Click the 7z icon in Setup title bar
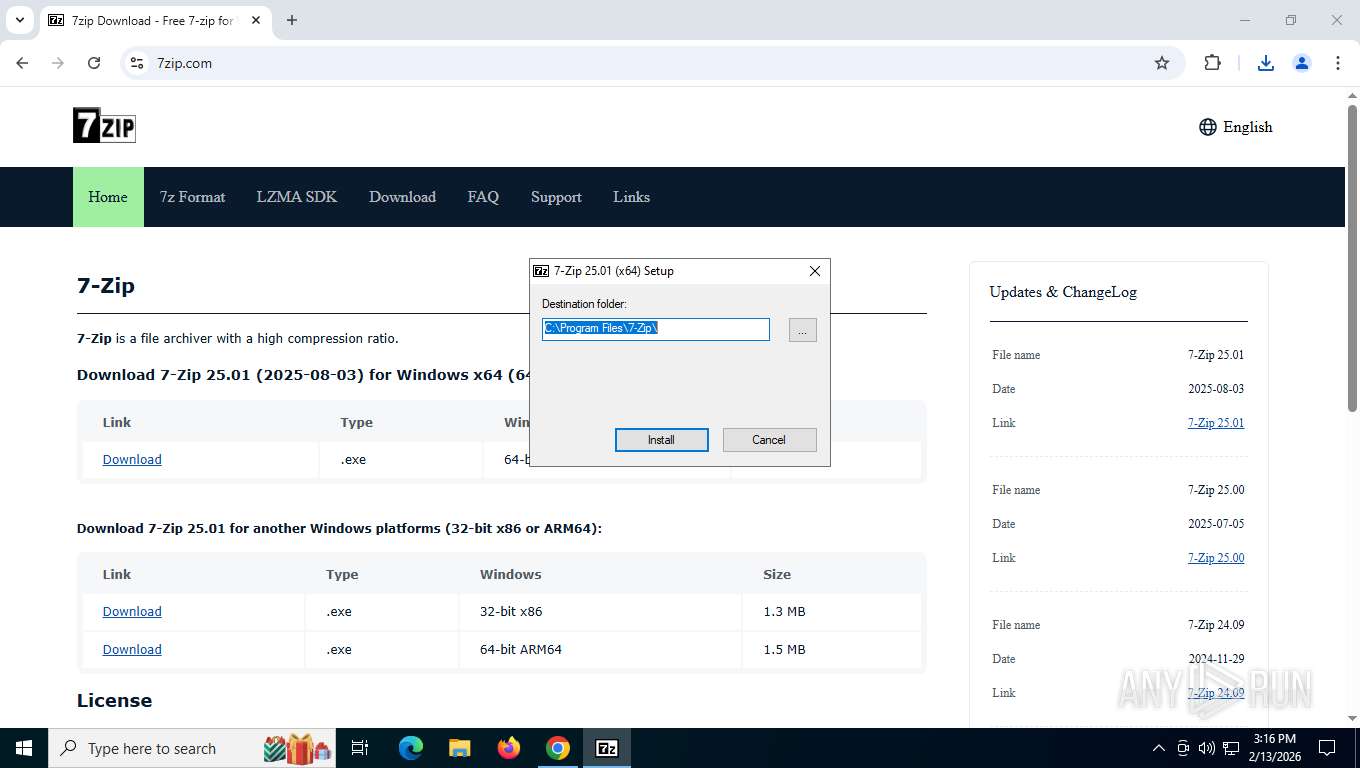This screenshot has height=768, width=1360. coord(541,271)
